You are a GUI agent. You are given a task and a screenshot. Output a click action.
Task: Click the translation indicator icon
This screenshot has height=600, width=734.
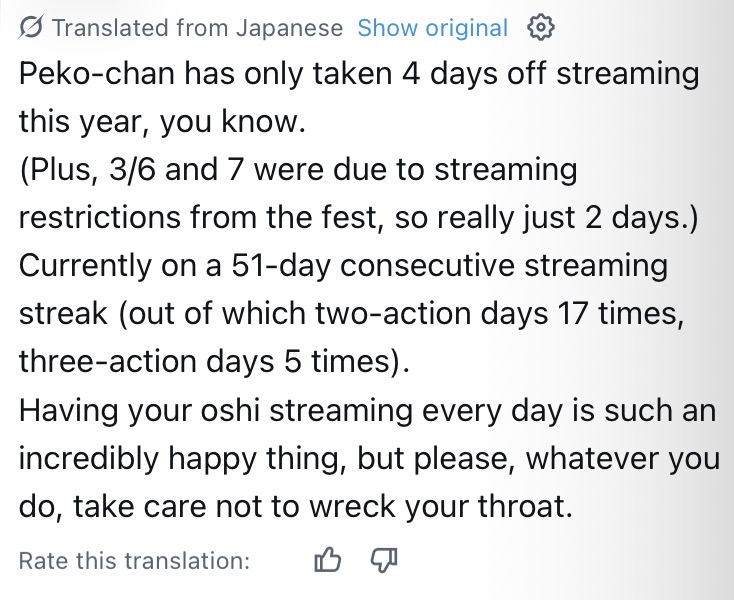click(x=30, y=27)
